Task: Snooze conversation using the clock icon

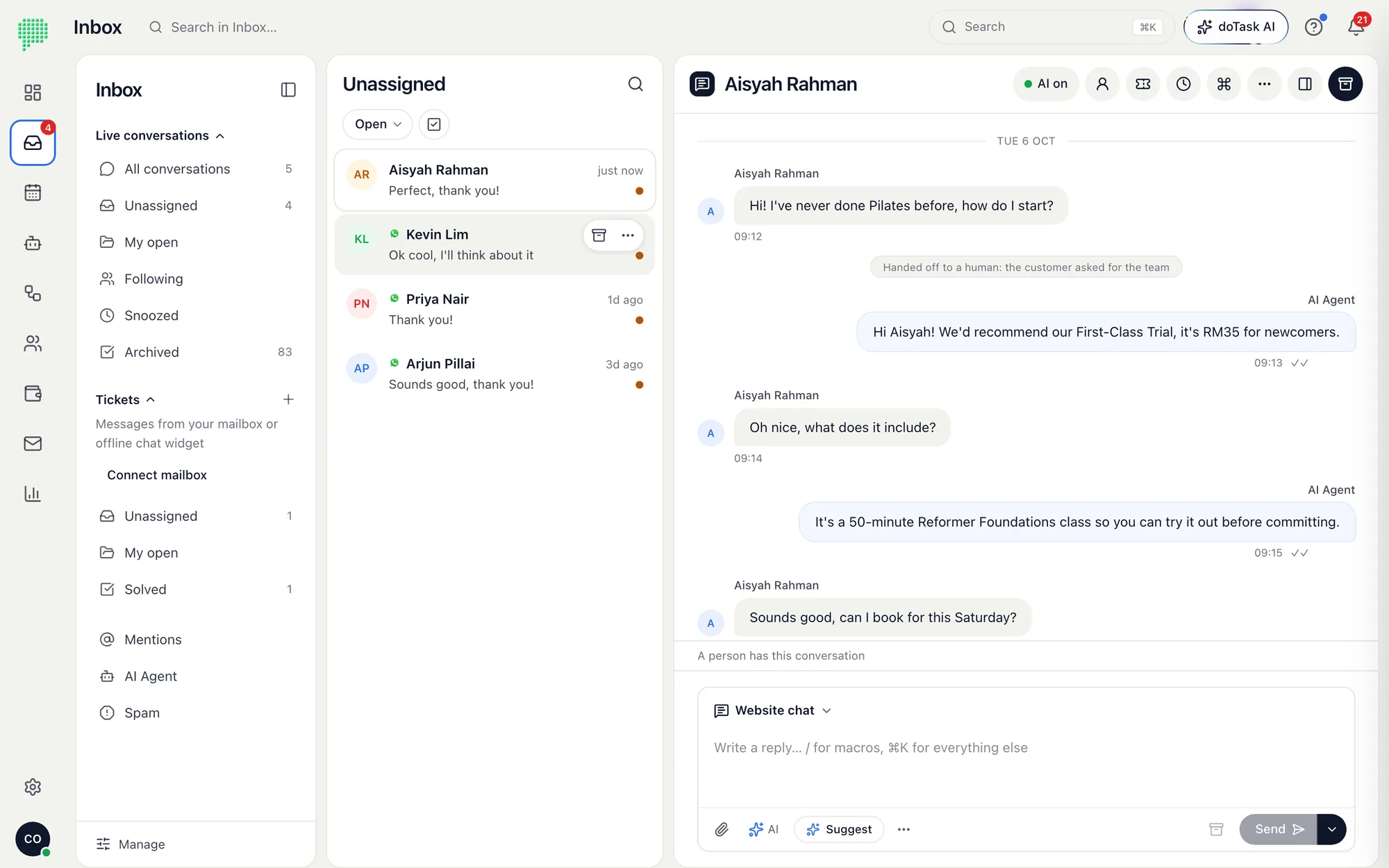Action: coord(1183,84)
